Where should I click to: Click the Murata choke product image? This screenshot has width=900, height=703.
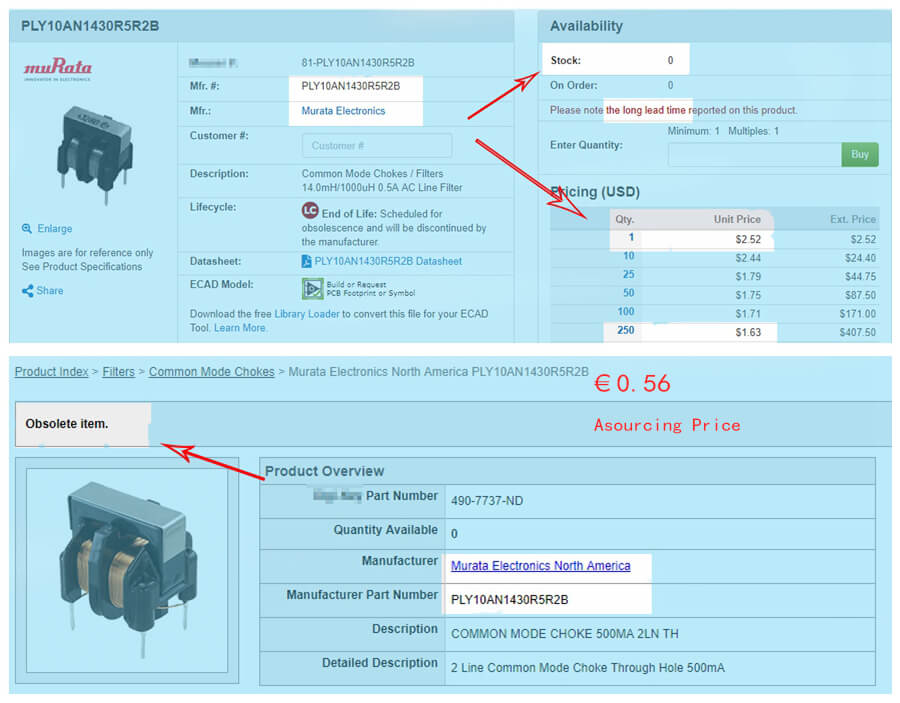click(95, 154)
